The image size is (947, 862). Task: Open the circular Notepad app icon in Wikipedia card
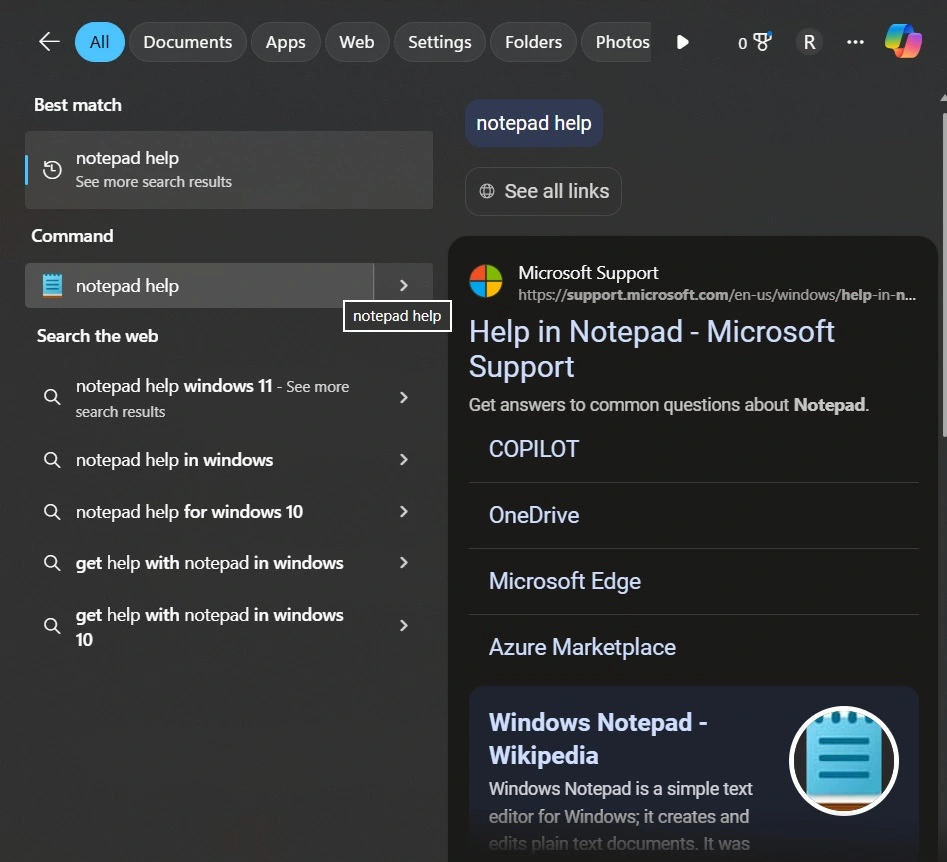[843, 760]
